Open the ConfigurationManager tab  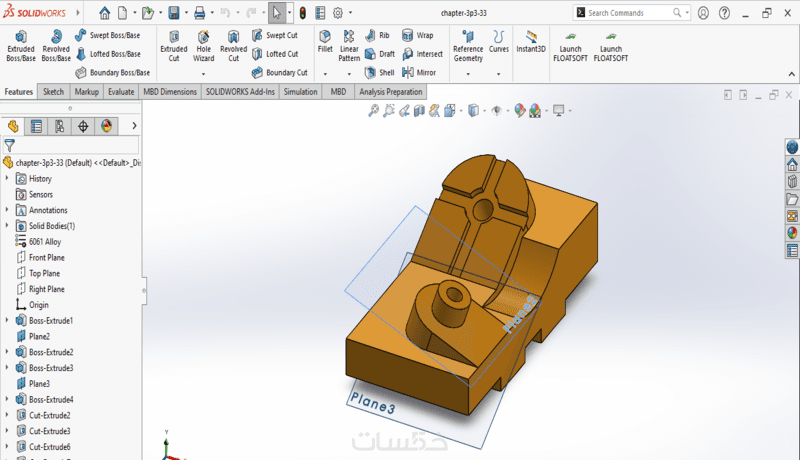tap(60, 126)
